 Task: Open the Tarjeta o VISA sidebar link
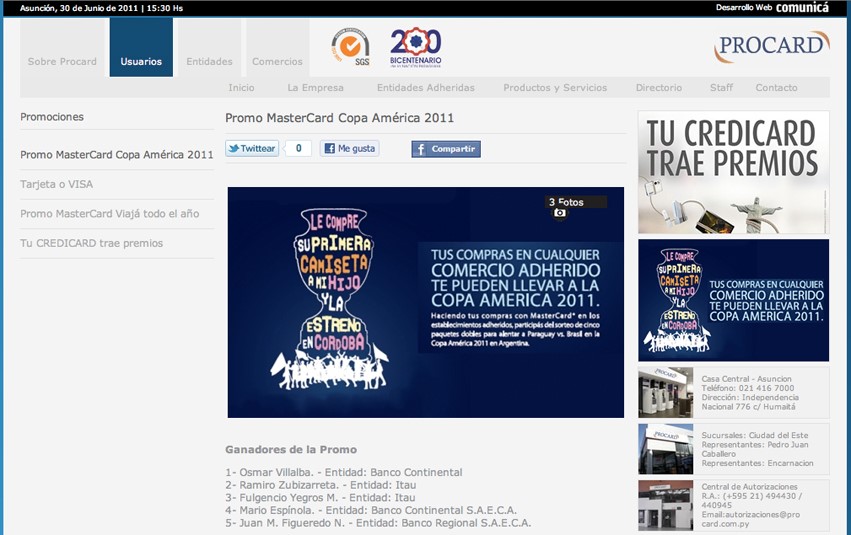point(56,184)
